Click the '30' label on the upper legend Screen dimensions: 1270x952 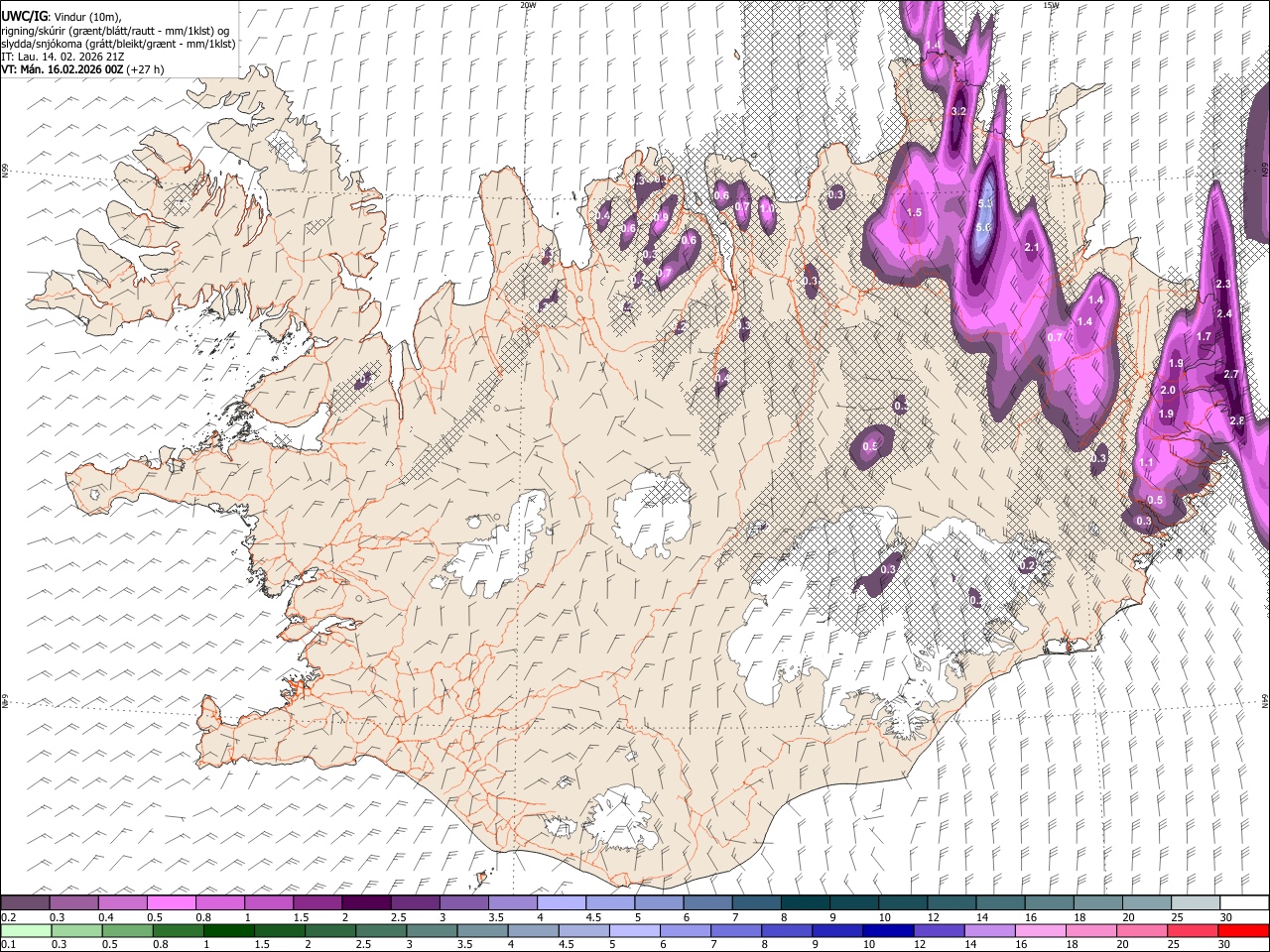[1226, 917]
